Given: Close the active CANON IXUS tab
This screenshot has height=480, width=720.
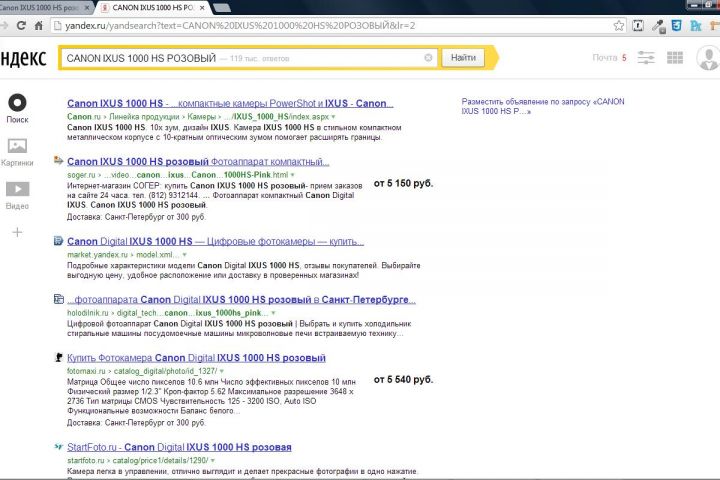Looking at the screenshot, I should click(x=202, y=8).
